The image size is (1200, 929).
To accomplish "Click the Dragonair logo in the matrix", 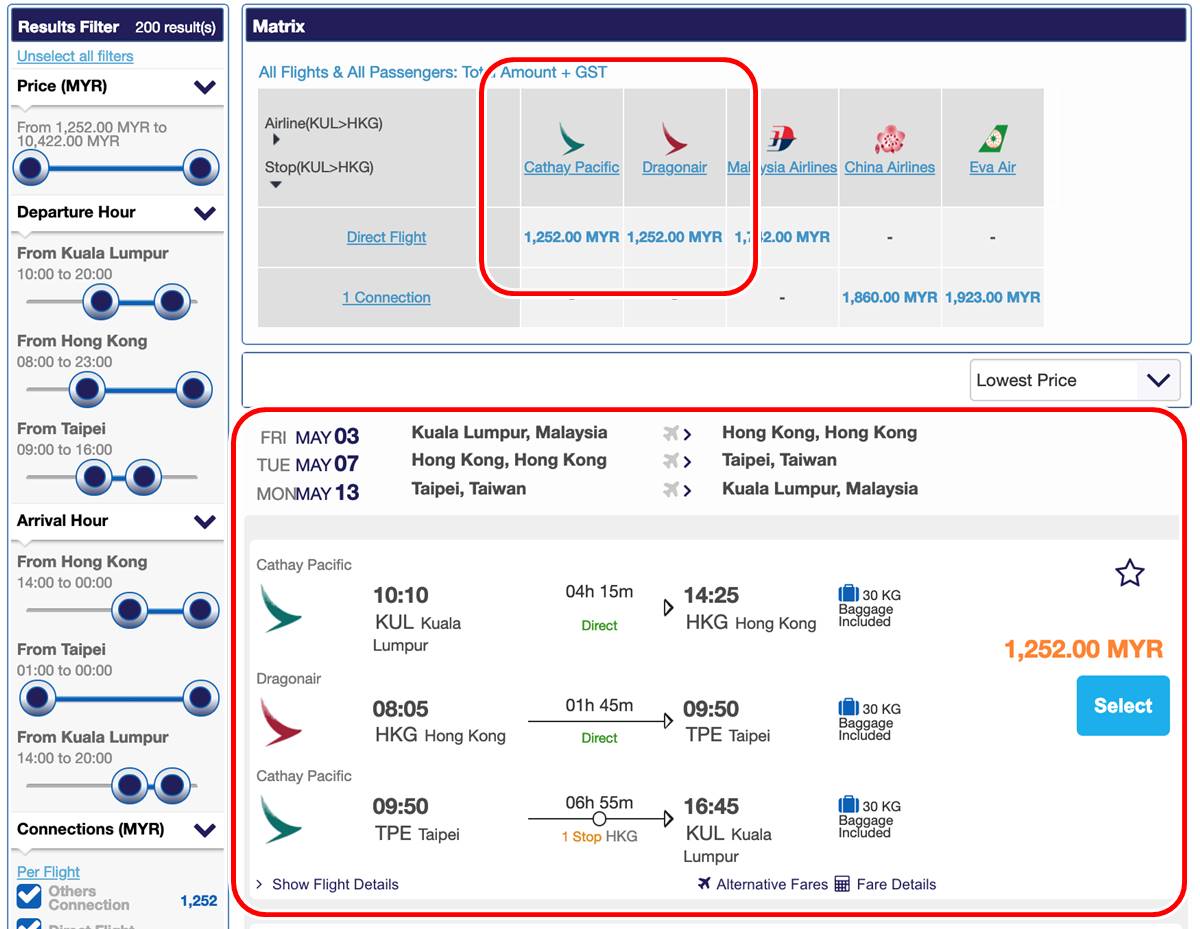I will click(675, 138).
